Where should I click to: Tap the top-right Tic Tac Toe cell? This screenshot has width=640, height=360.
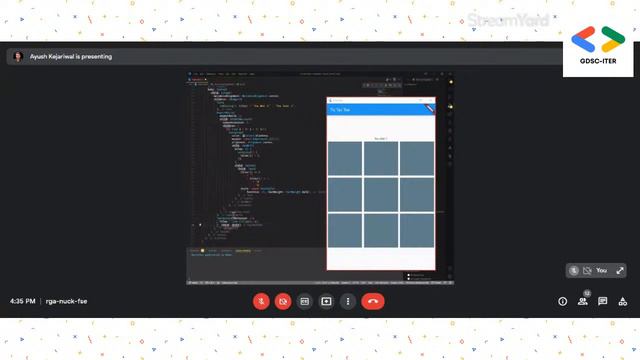coord(417,158)
